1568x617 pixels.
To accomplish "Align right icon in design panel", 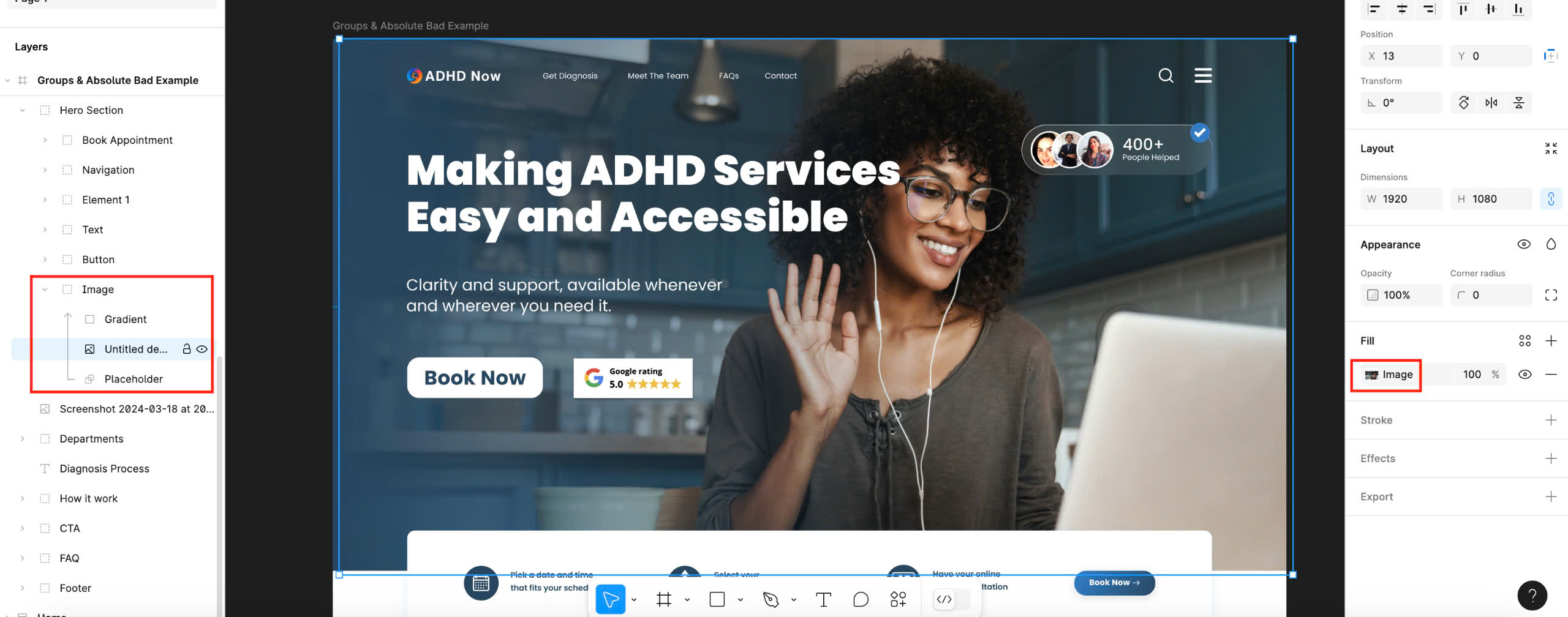I will pyautogui.click(x=1429, y=9).
